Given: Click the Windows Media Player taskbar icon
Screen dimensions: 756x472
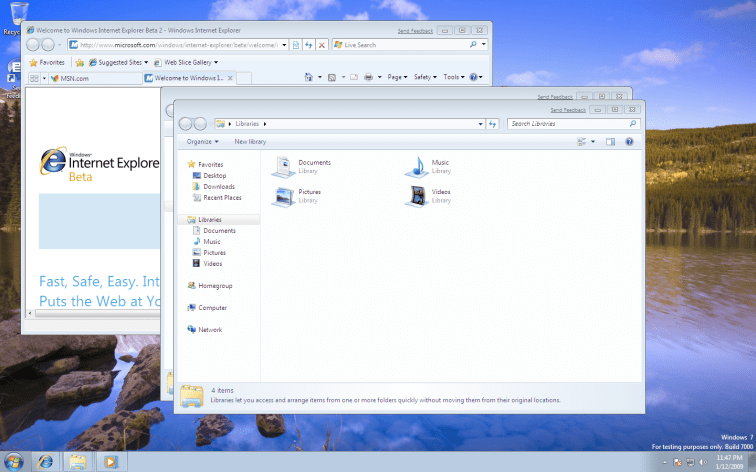Looking at the screenshot, I should [x=110, y=462].
